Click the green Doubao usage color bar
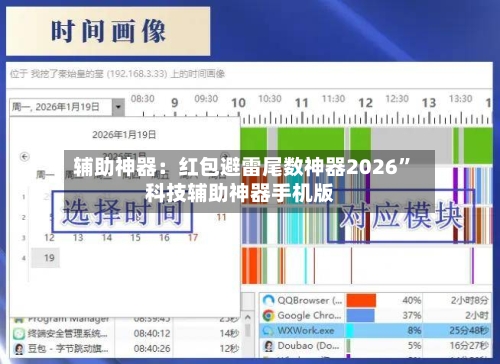This screenshot has height=364, width=500. point(348,346)
